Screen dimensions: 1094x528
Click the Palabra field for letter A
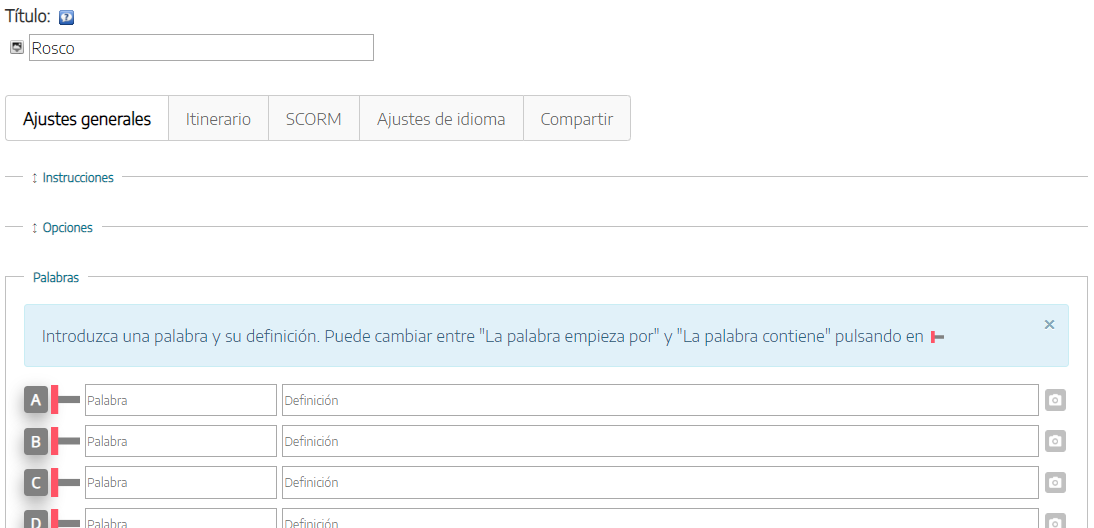tap(180, 400)
